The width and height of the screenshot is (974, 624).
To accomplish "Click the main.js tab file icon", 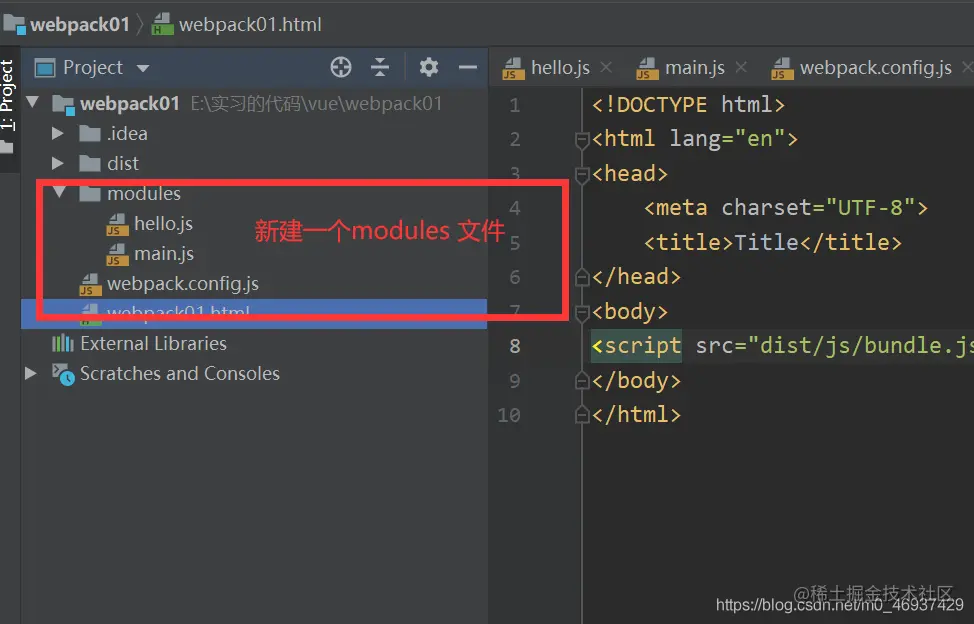I will 647,68.
